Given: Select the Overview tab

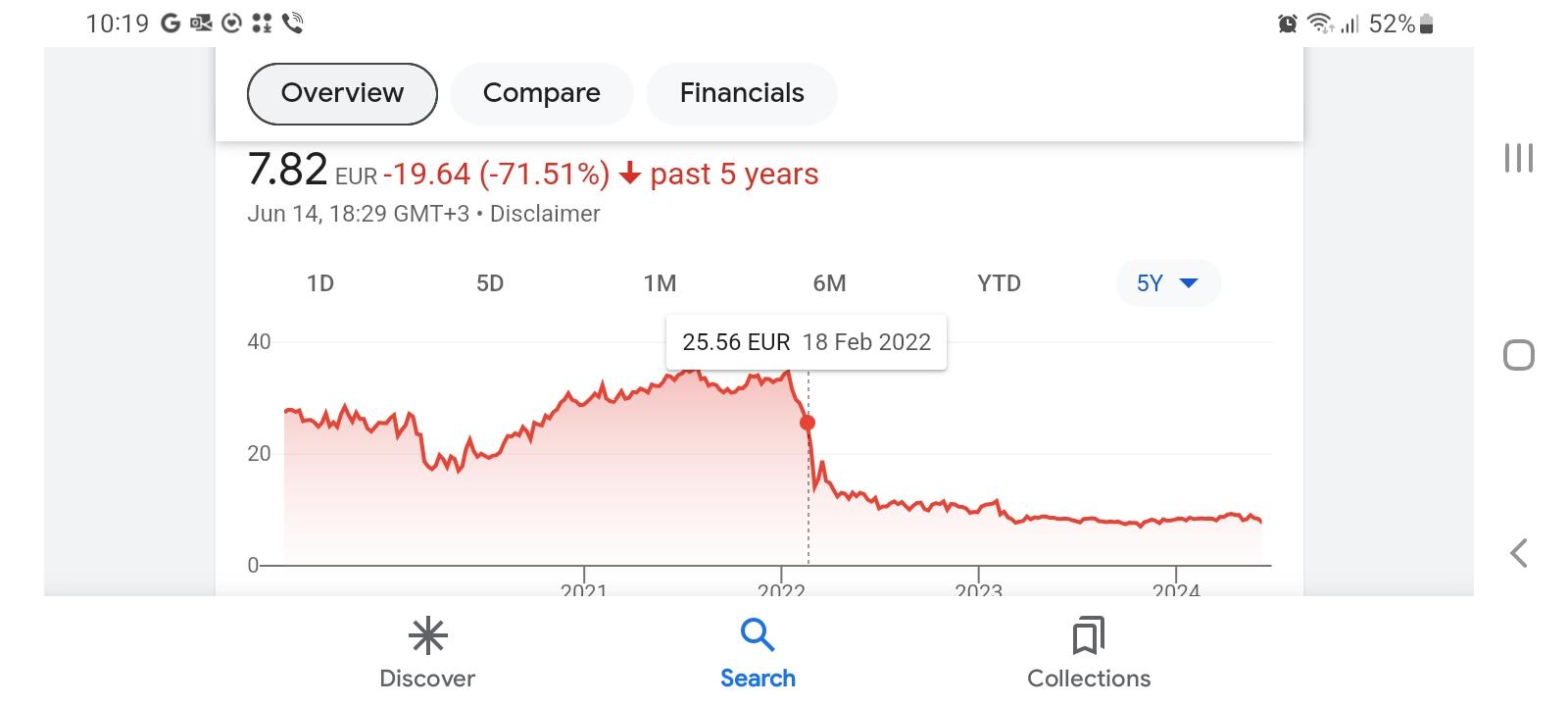Looking at the screenshot, I should [x=342, y=93].
